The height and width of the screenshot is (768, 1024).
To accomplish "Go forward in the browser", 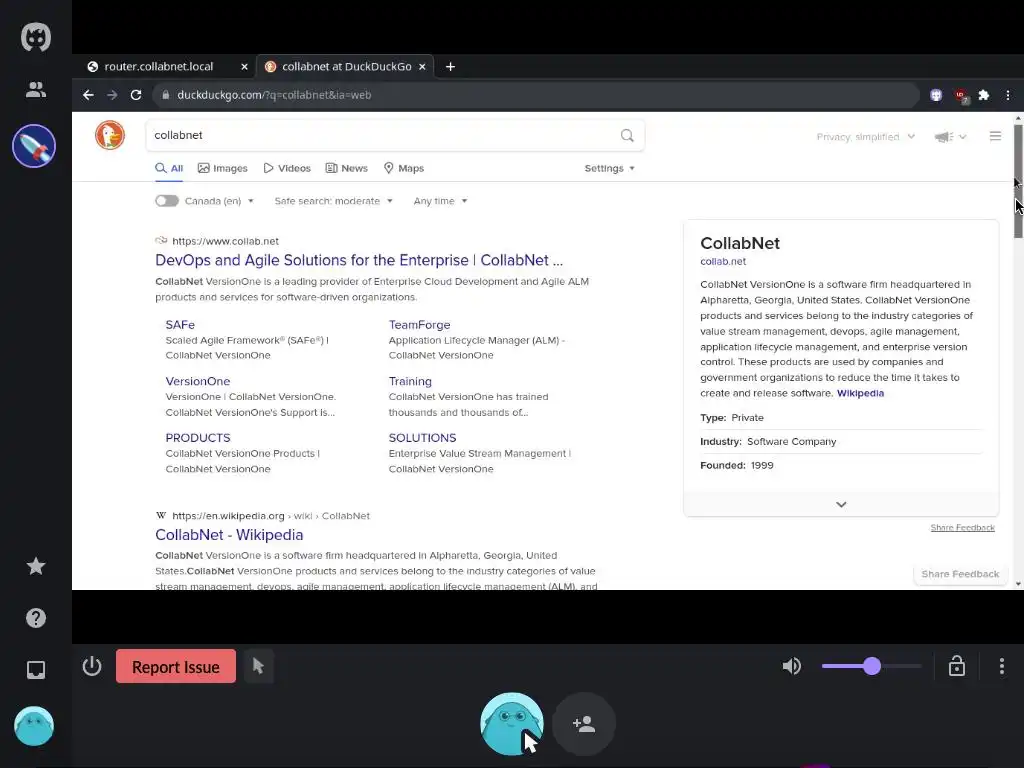I will [x=112, y=95].
